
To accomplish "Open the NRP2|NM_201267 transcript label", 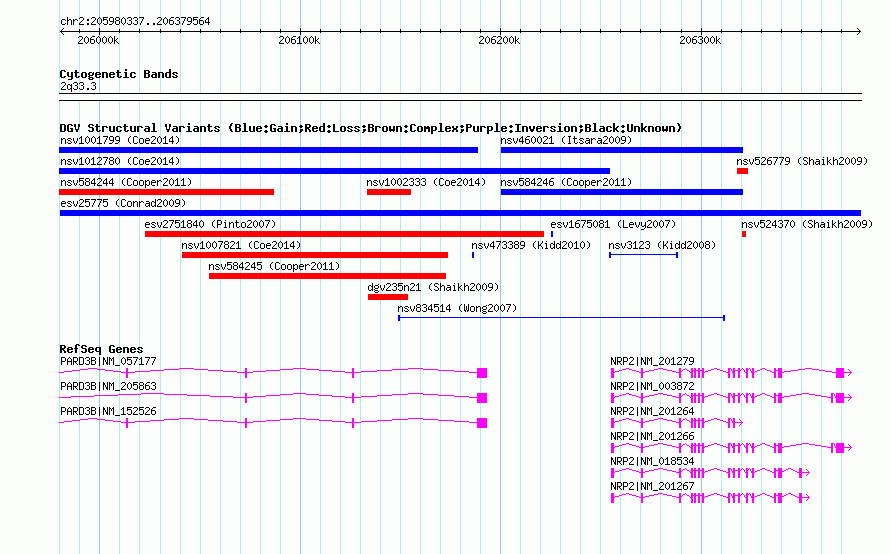I will click(652, 486).
